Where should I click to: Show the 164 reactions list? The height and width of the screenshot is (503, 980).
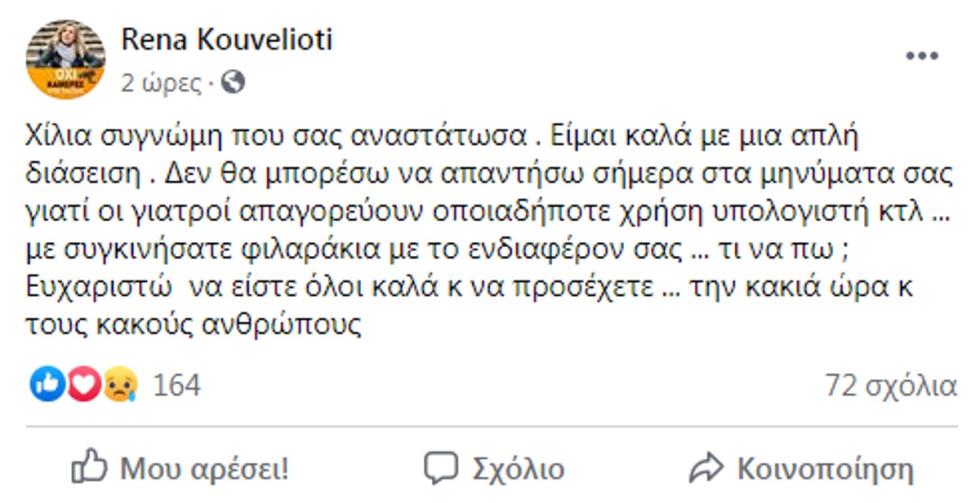pyautogui.click(x=176, y=385)
